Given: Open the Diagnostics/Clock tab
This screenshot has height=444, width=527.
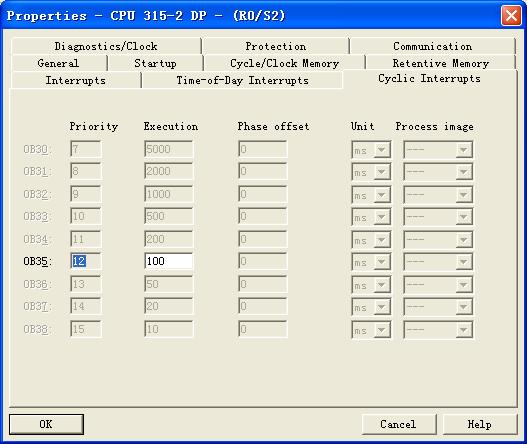Looking at the screenshot, I should [x=106, y=46].
